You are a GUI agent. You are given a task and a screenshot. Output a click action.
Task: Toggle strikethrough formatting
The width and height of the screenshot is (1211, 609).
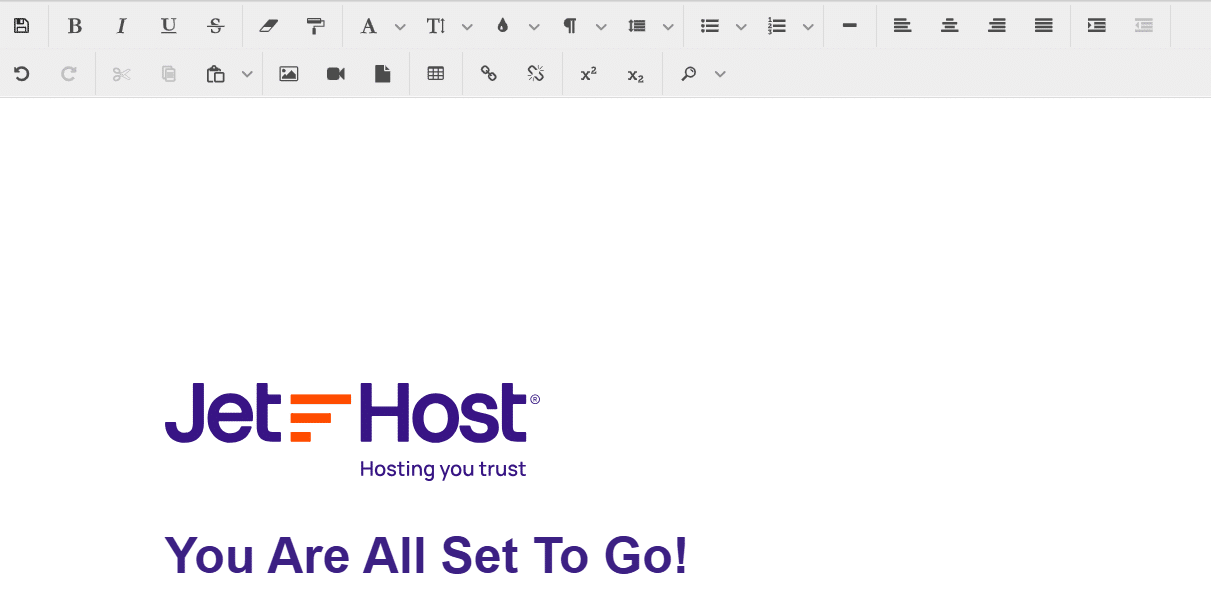216,26
